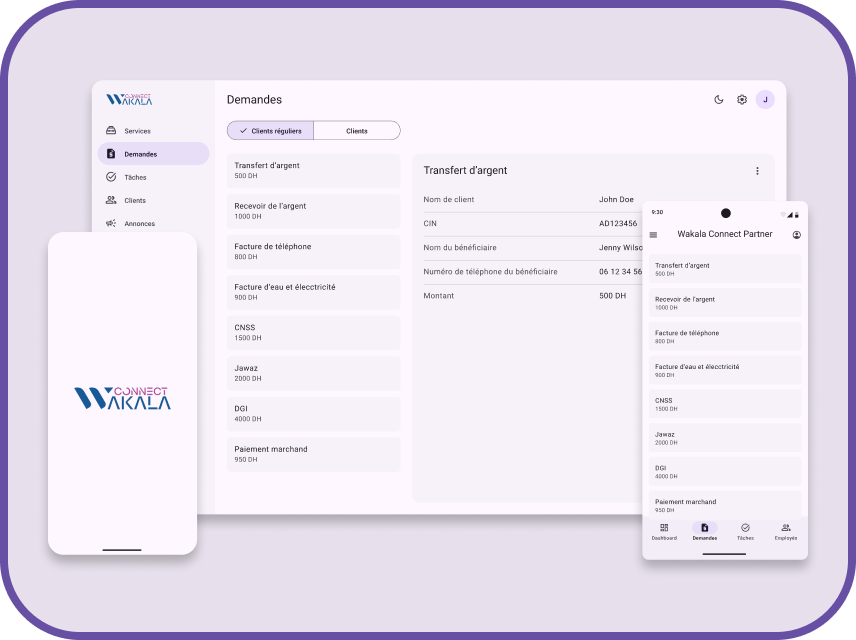Tap Employés in mobile bottom navigation
The width and height of the screenshot is (856, 640).
click(786, 531)
